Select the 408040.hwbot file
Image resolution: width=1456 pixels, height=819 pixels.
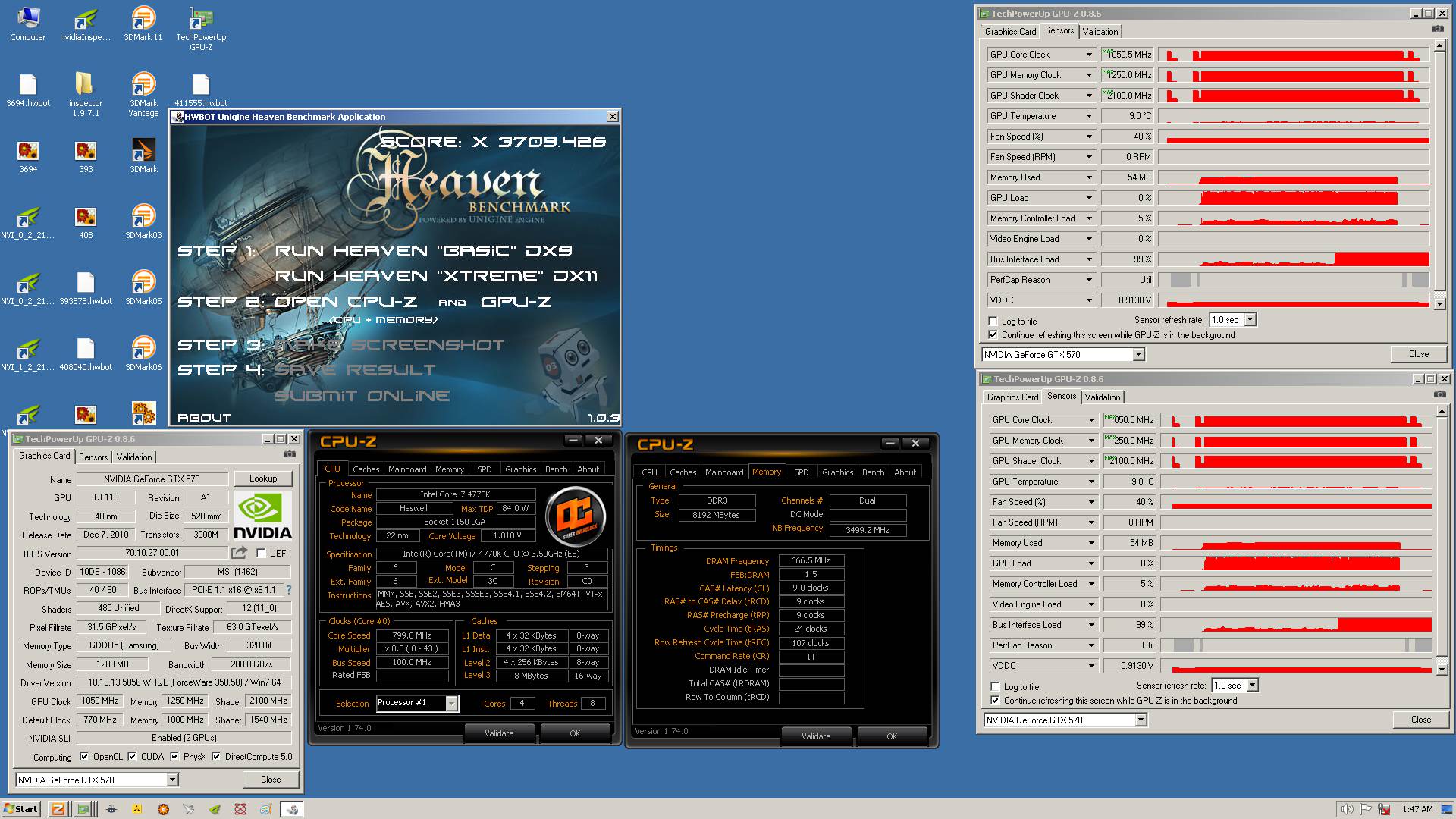[x=86, y=355]
